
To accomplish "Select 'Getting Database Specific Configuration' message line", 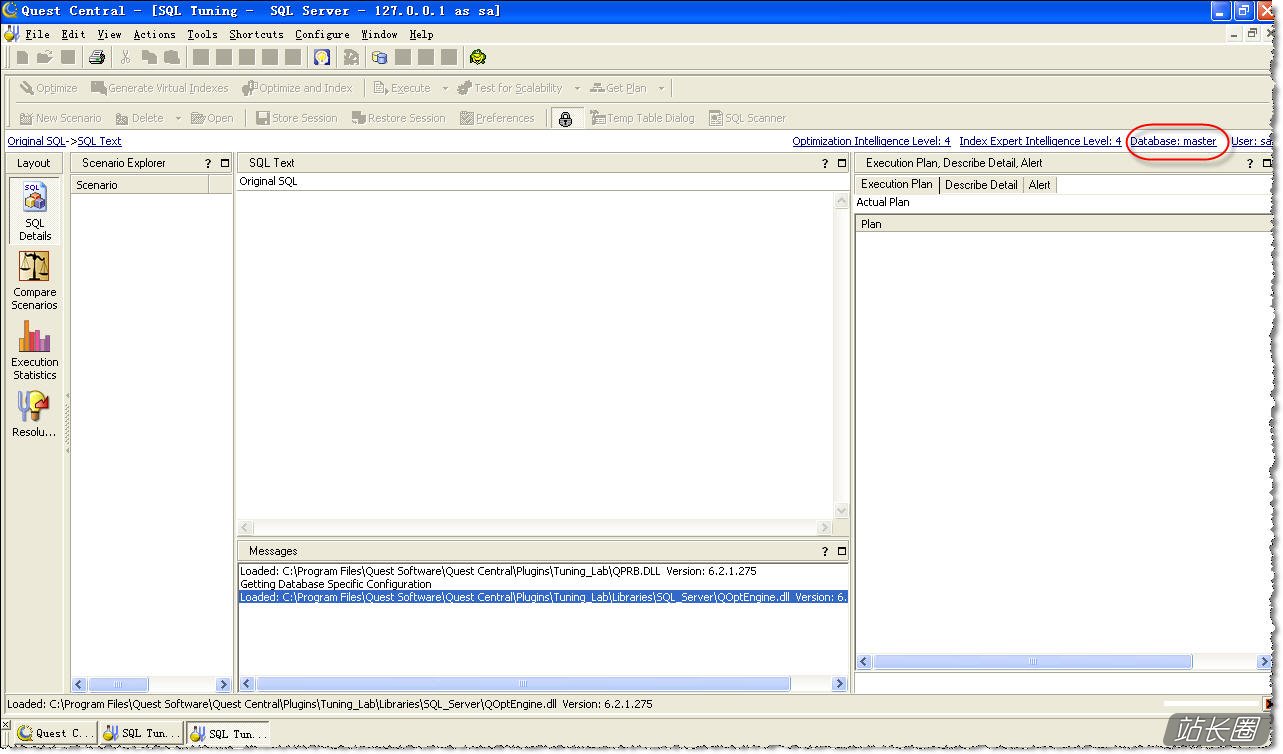I will click(x=543, y=584).
